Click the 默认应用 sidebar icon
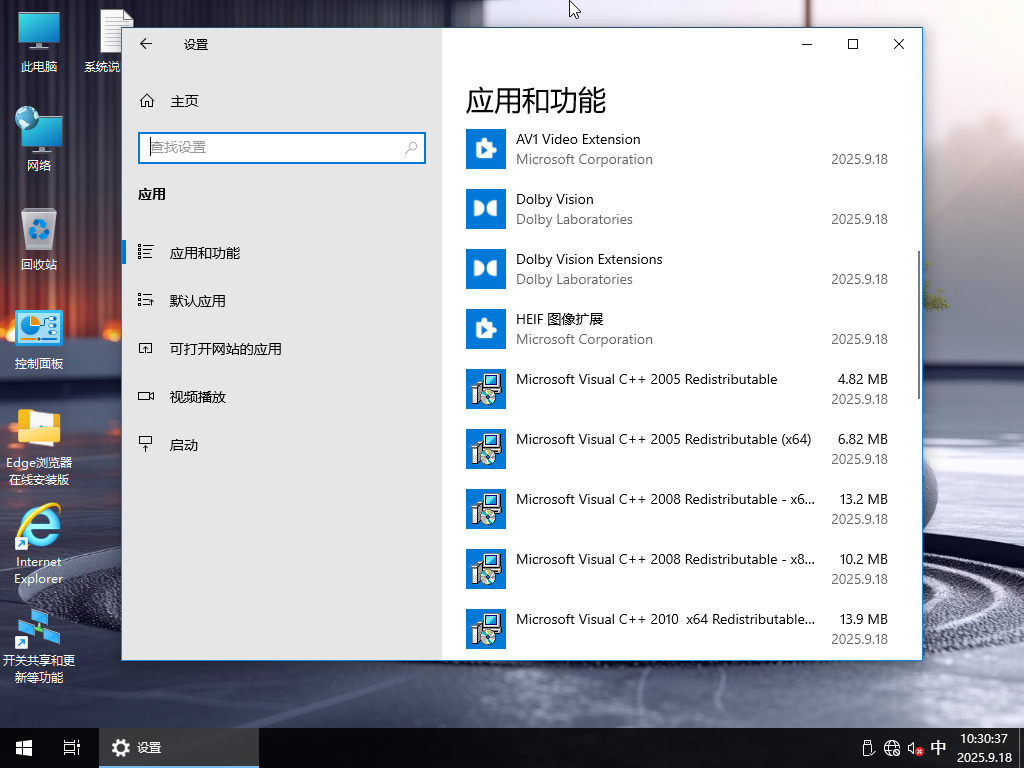This screenshot has height=768, width=1024. (146, 300)
